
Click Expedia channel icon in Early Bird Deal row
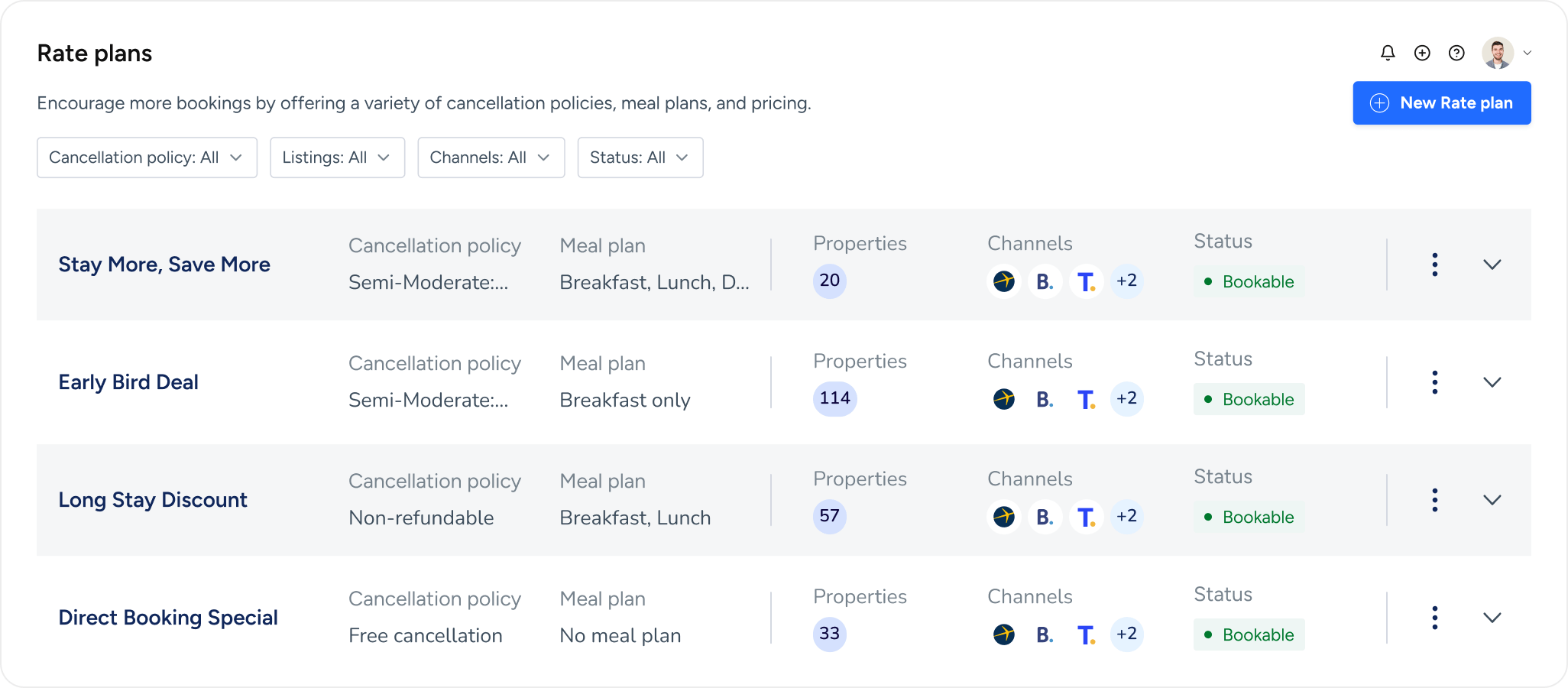click(x=1004, y=399)
